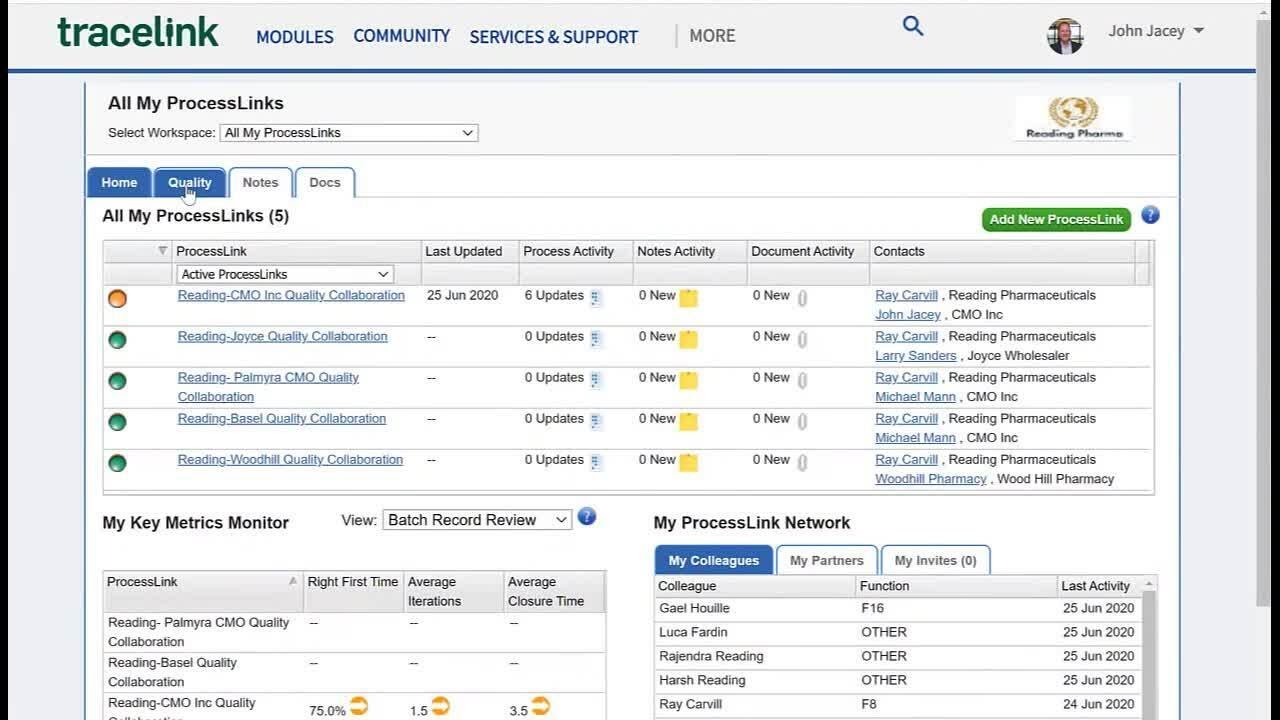Viewport: 1280px width, 720px height.
Task: Click the Reading Pharma logo
Action: (x=1073, y=118)
